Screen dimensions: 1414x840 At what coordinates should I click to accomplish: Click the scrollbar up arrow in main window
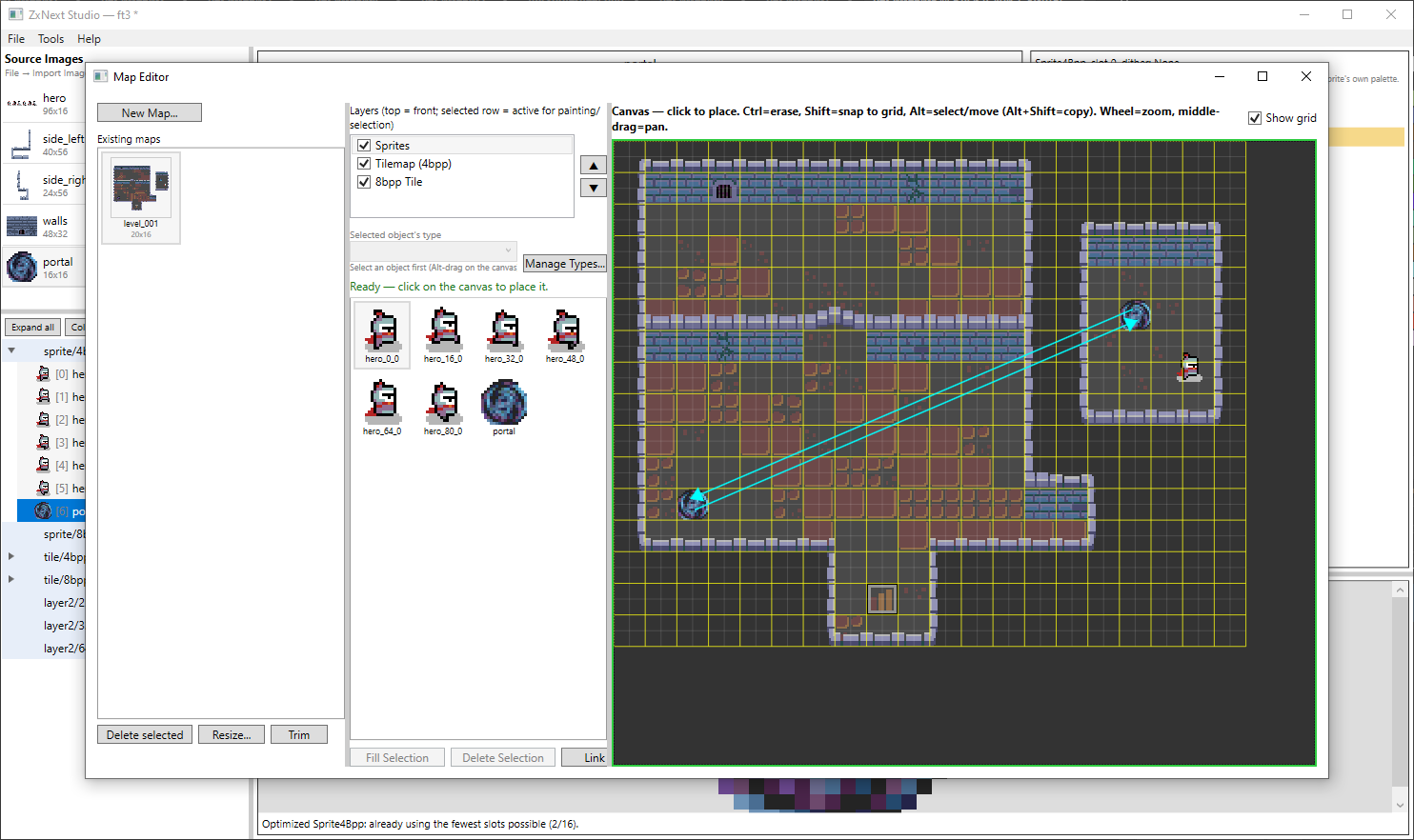(x=1400, y=590)
